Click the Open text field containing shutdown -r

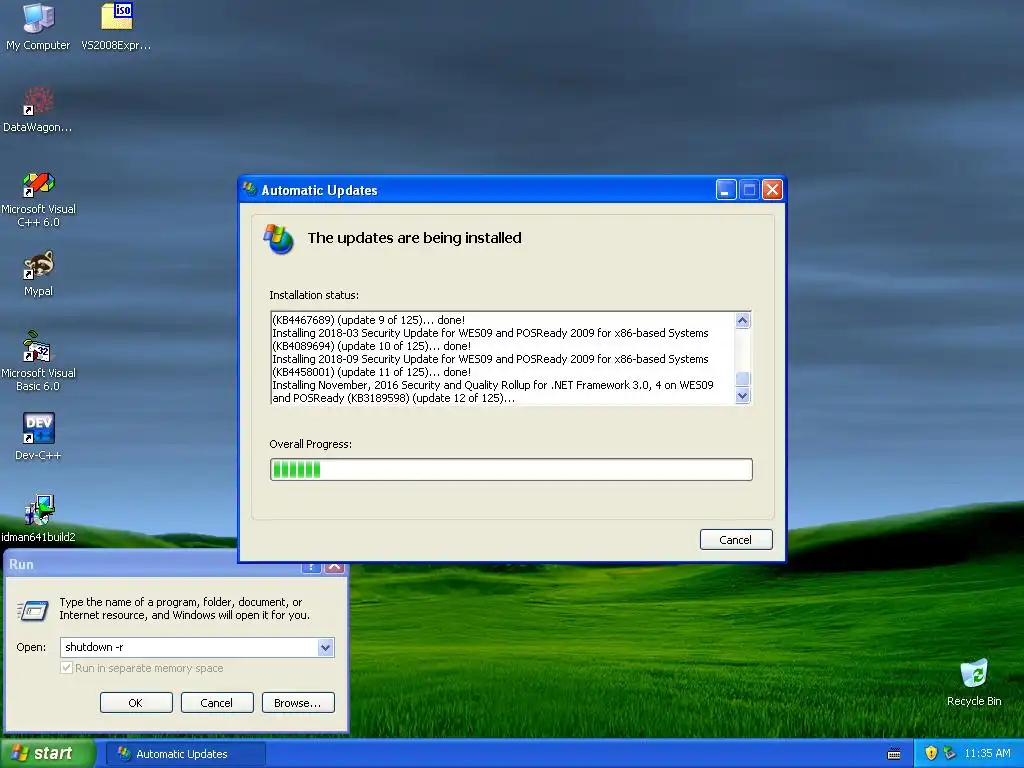pos(189,647)
